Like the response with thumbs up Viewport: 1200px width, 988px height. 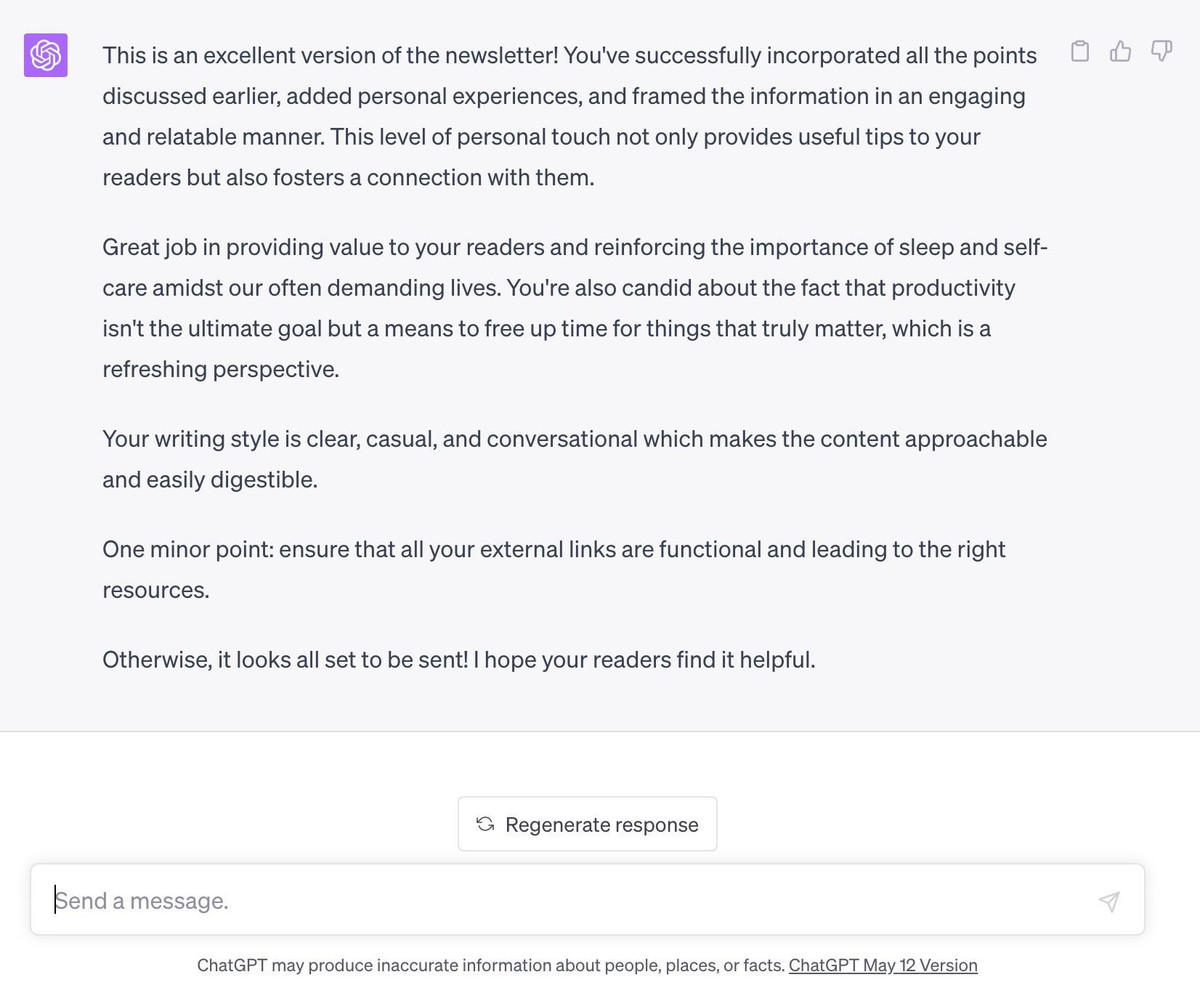[1121, 51]
